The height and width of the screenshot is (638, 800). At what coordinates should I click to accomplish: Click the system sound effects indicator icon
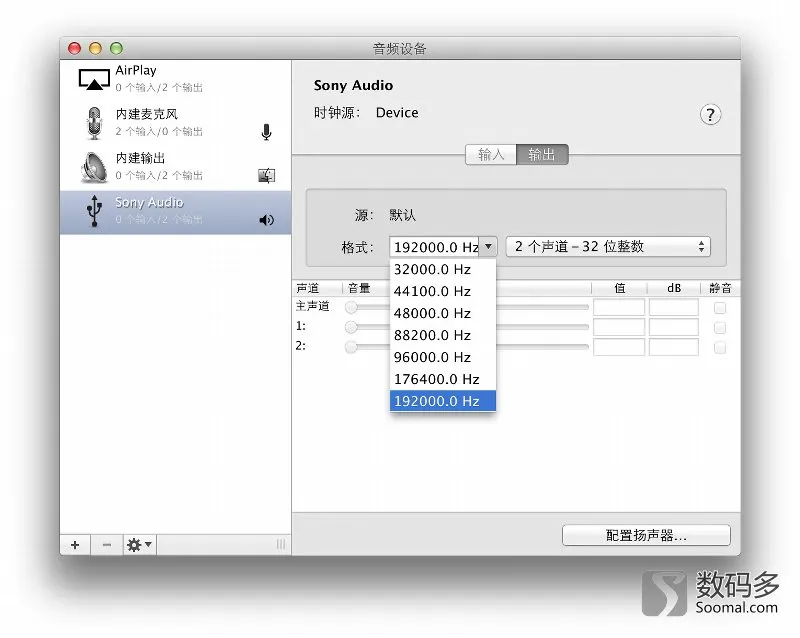266,176
